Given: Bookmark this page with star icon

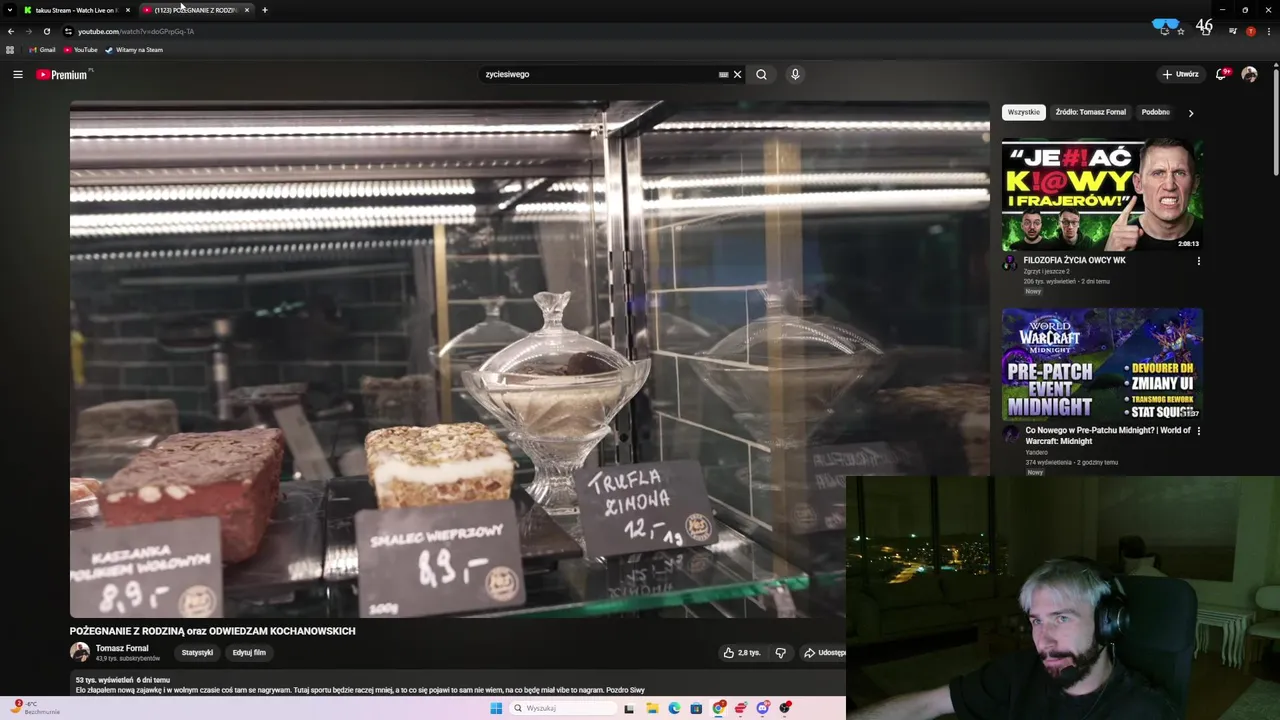Looking at the screenshot, I should [x=1181, y=31].
